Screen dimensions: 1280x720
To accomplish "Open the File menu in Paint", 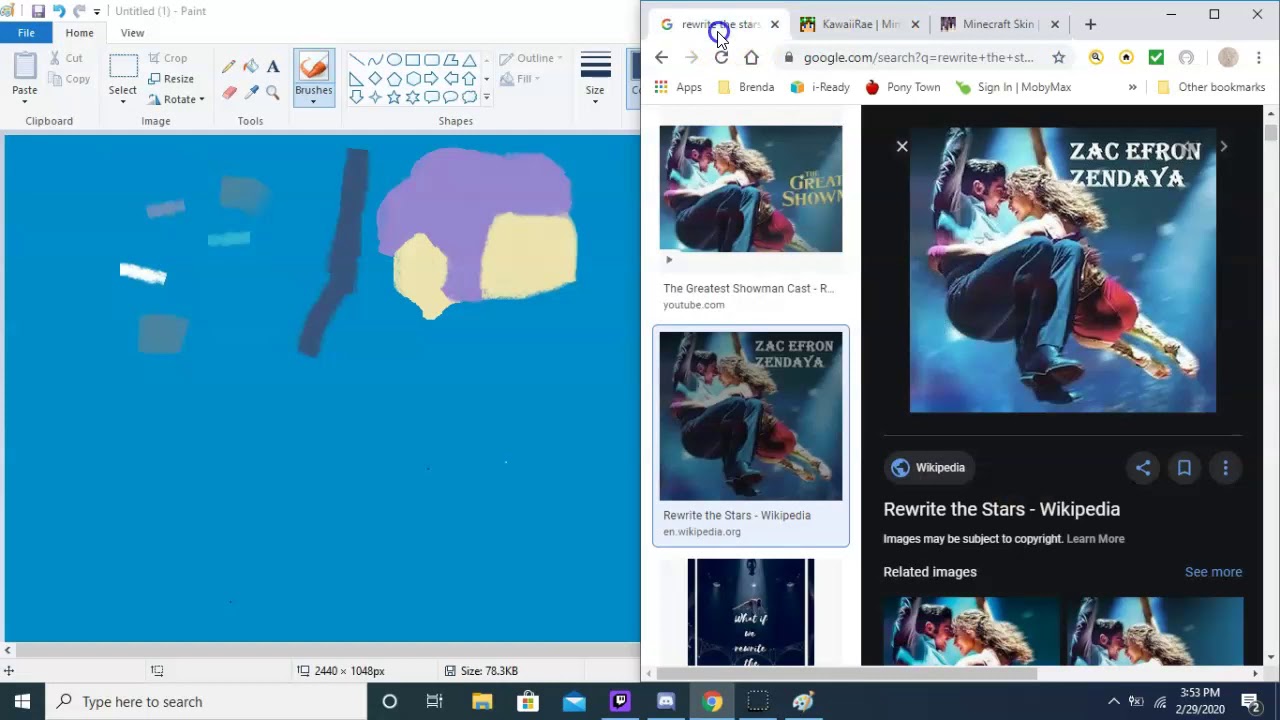I will [x=26, y=33].
